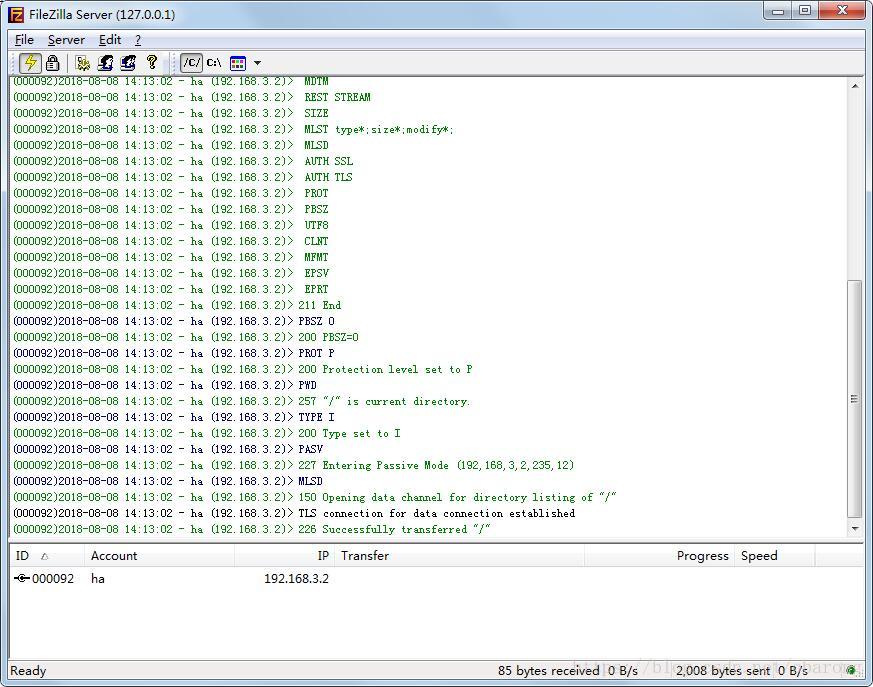
Task: Click the lock server padlock icon
Action: (53, 62)
